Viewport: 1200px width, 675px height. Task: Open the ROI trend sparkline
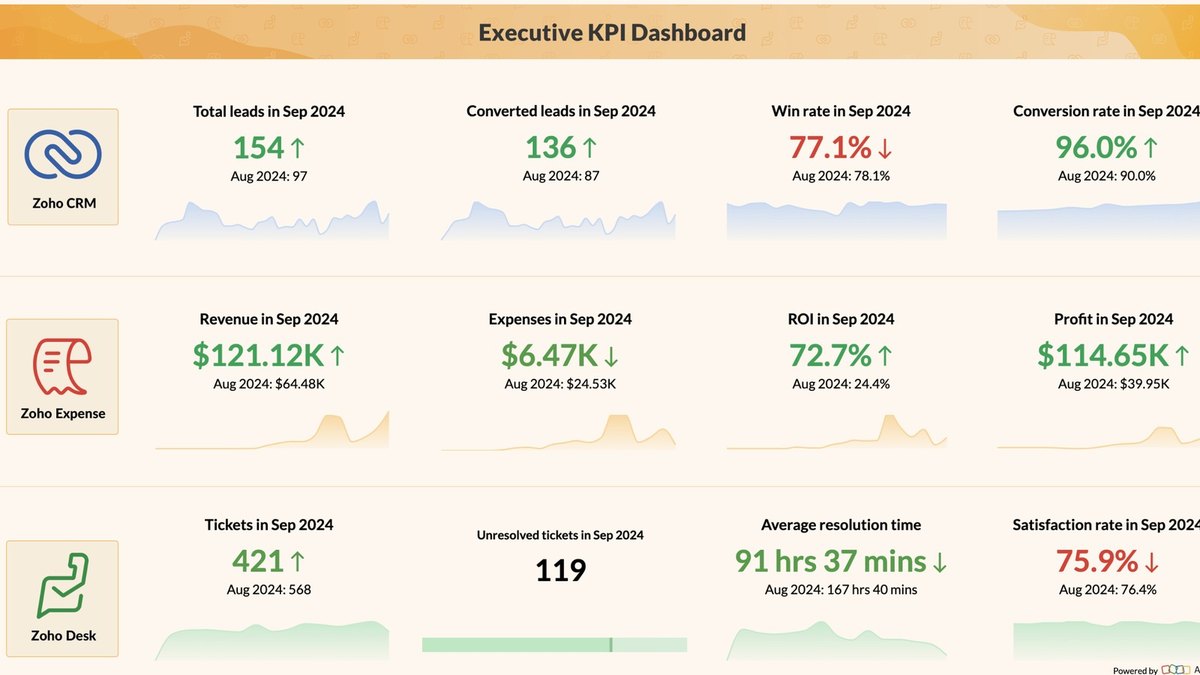[837, 431]
